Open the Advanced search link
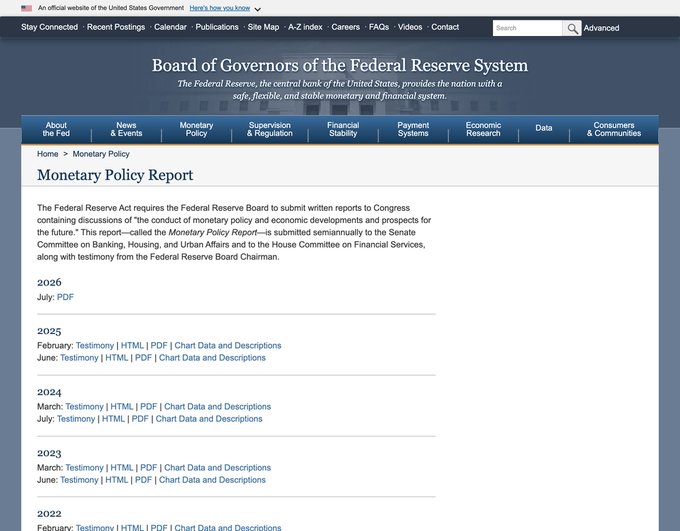Screen dimensions: 680x531 pos(601,28)
